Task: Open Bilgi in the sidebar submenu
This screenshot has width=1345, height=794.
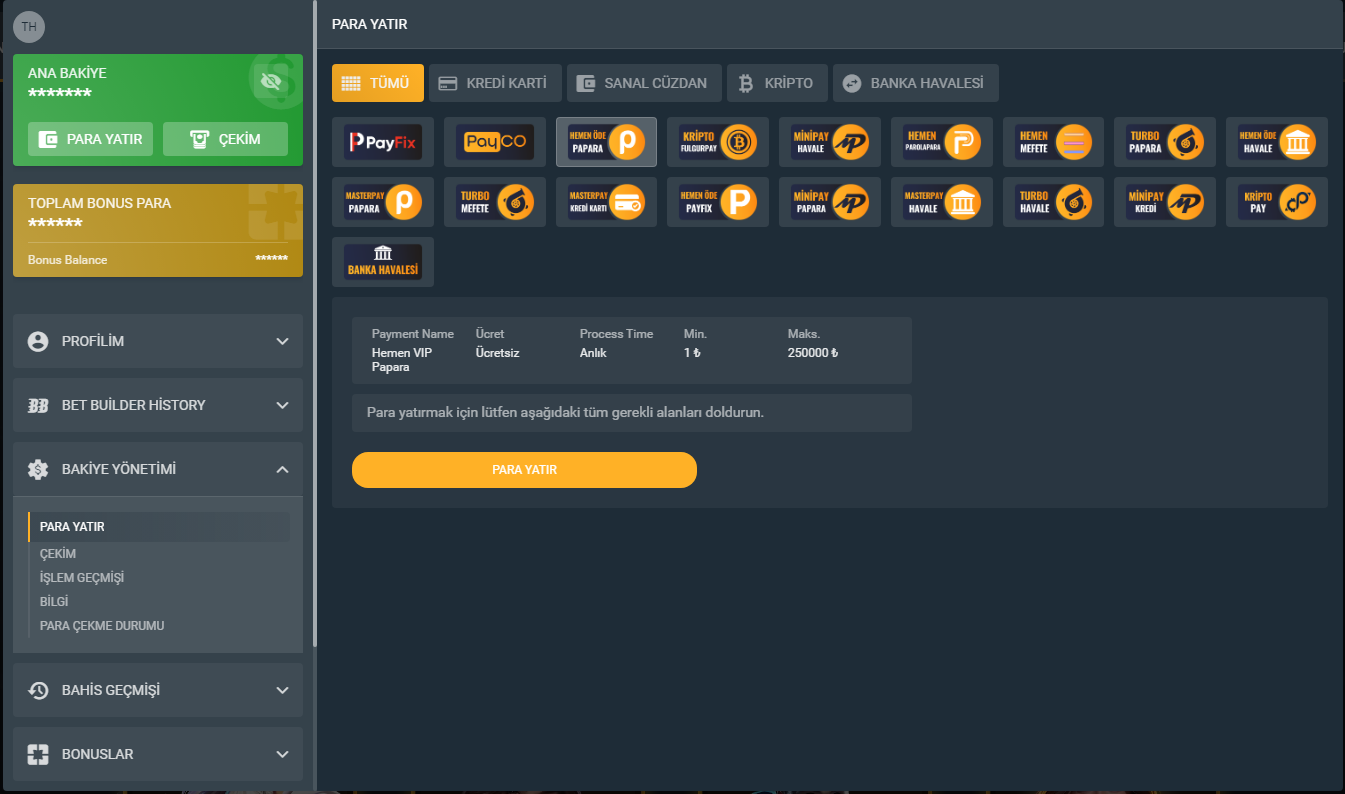Action: pos(54,602)
